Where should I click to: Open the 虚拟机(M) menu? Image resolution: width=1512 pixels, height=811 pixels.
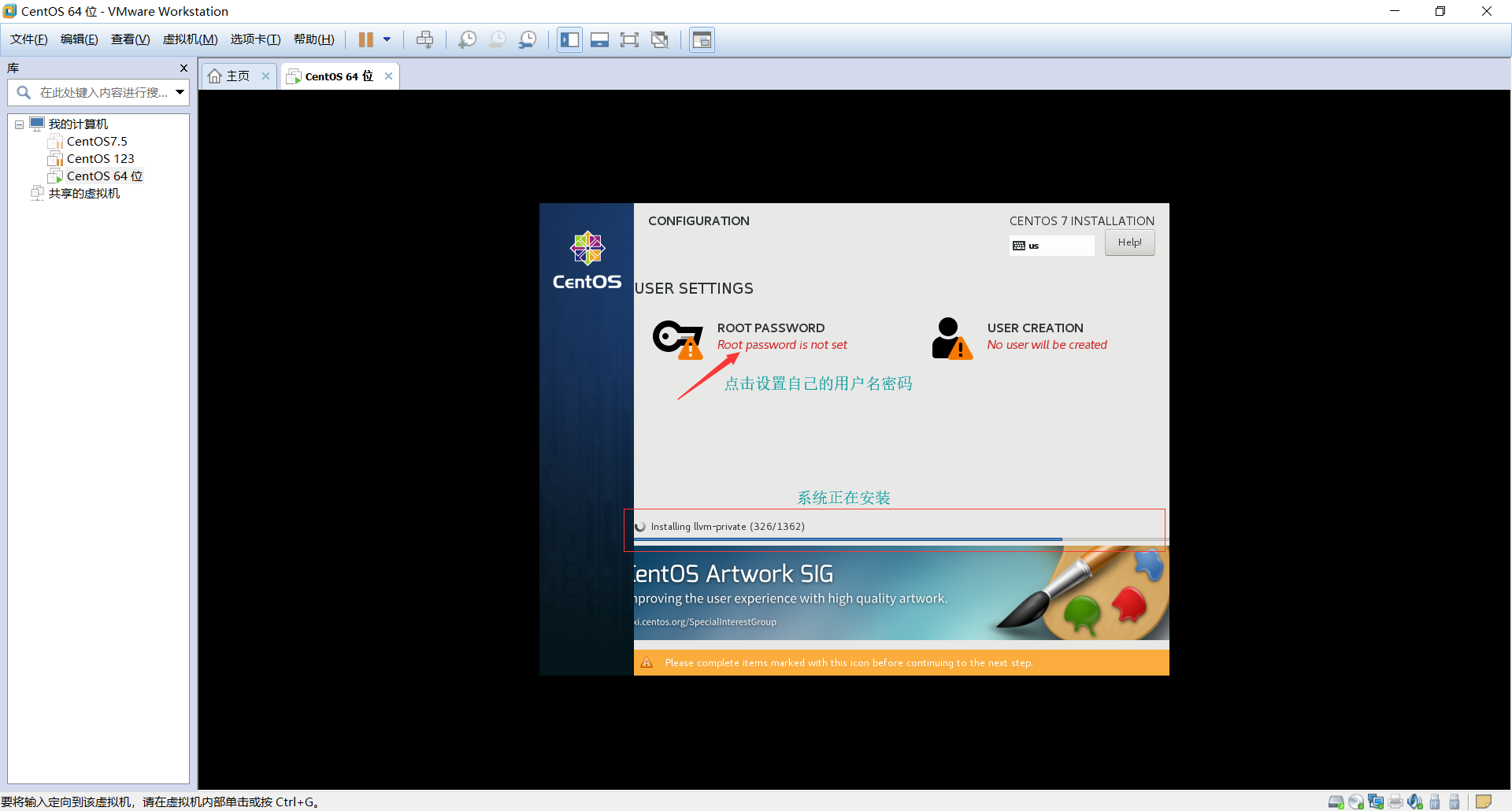pyautogui.click(x=191, y=39)
